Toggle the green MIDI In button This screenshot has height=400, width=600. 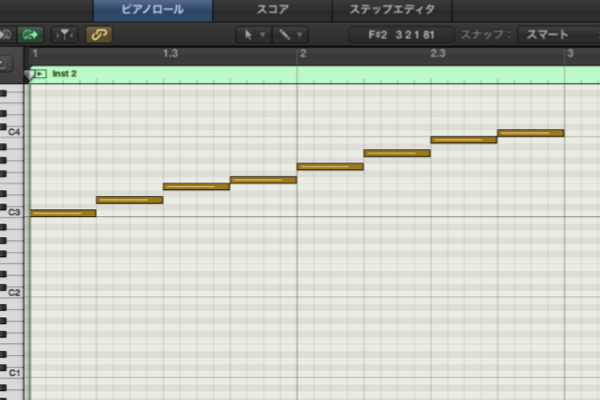(x=31, y=35)
